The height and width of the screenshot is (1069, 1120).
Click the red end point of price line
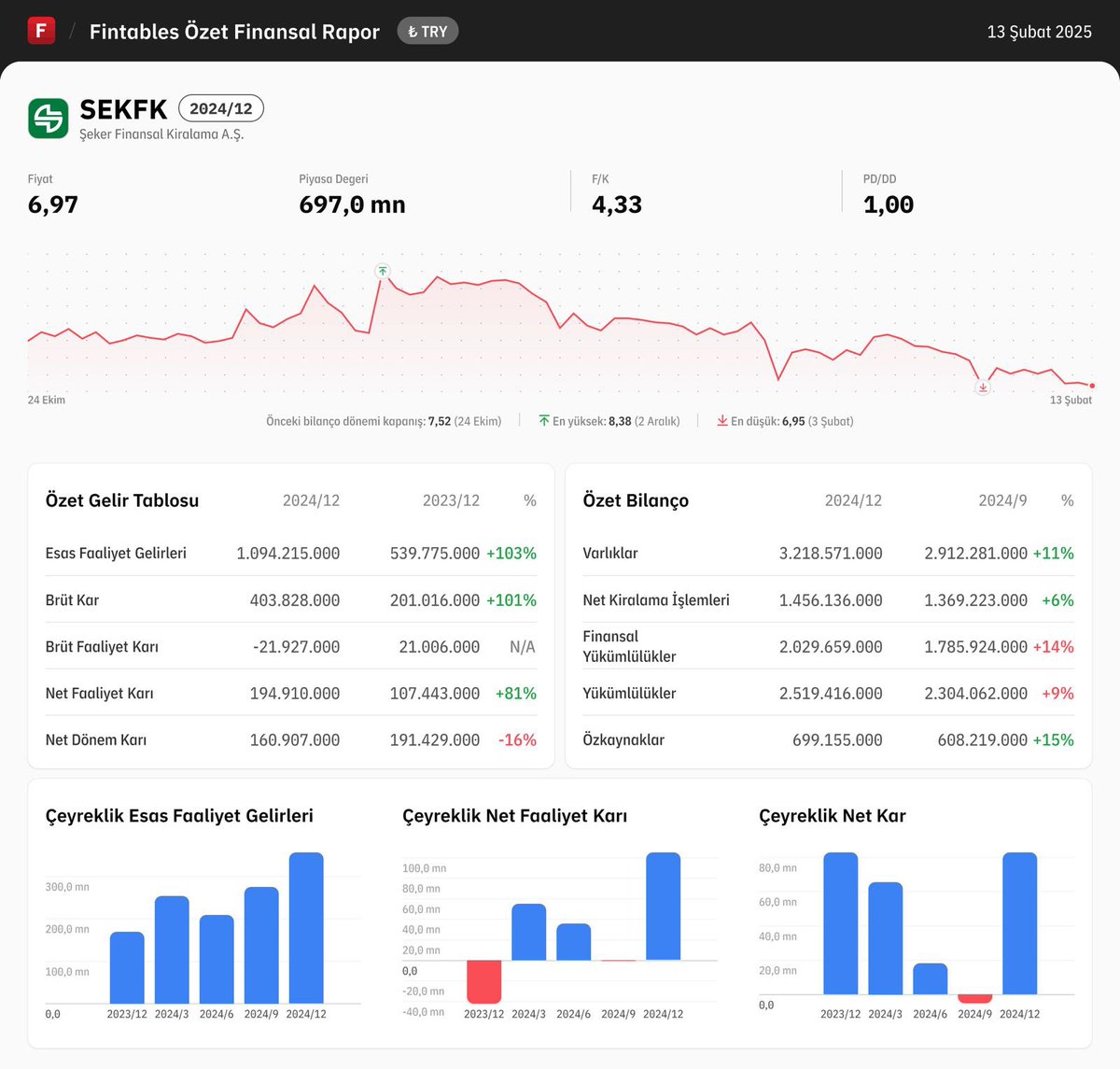click(1092, 386)
